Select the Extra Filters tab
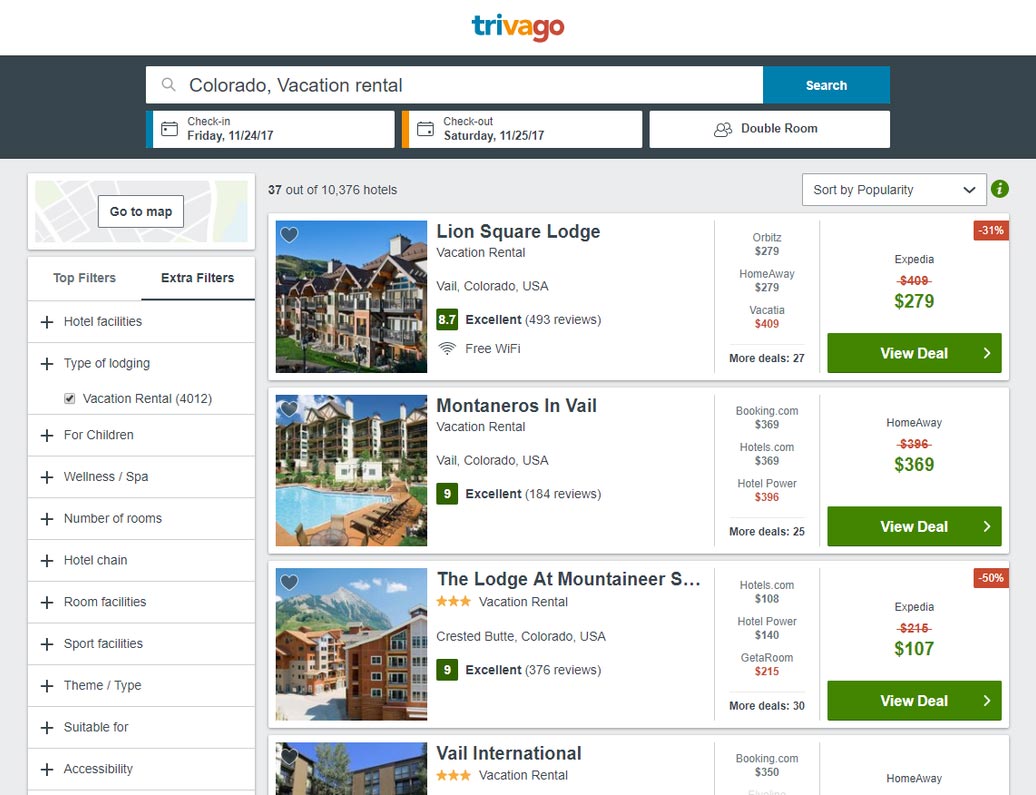The height and width of the screenshot is (795, 1036). pos(198,278)
